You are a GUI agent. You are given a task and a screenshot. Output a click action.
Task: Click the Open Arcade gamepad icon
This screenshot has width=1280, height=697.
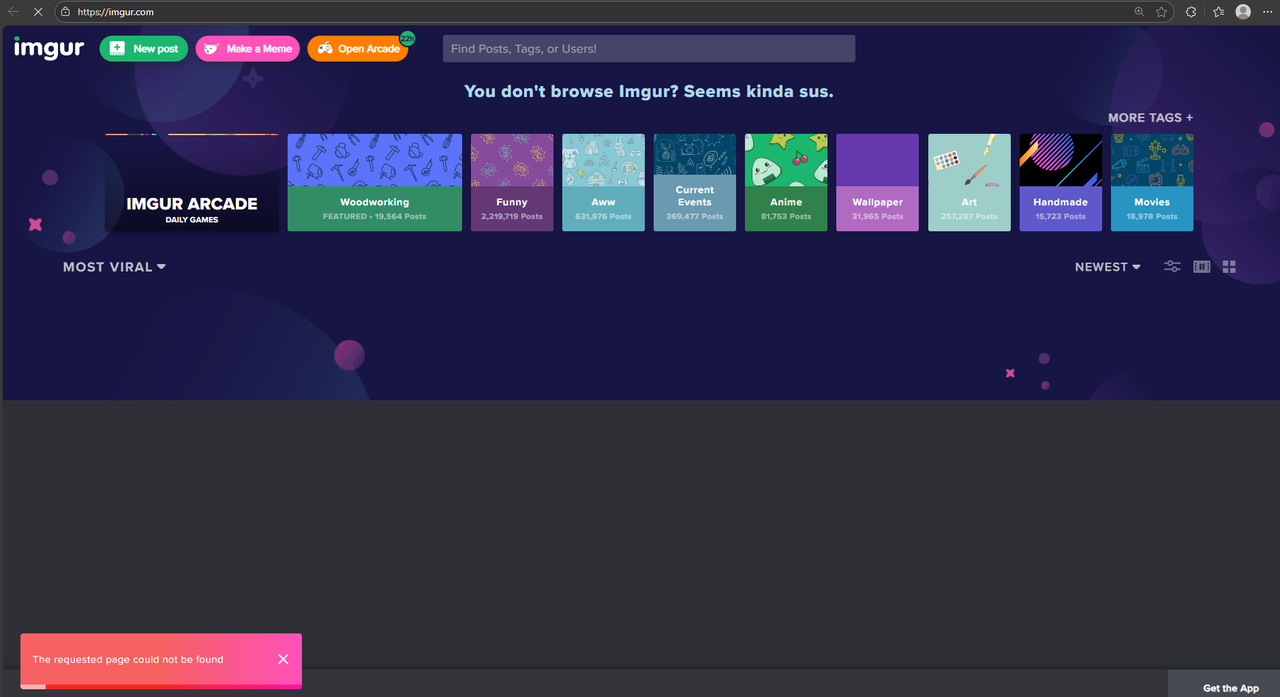coord(326,48)
